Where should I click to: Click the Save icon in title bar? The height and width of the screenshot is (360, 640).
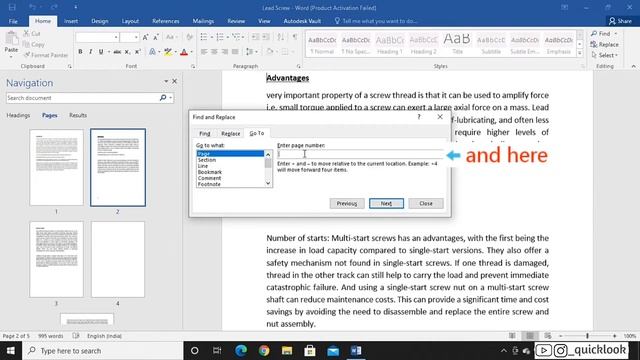(x=12, y=7)
